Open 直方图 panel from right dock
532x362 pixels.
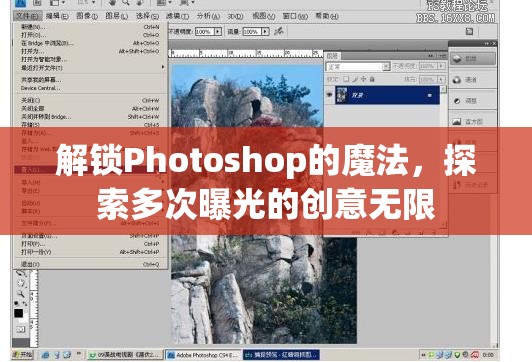click(x=473, y=121)
